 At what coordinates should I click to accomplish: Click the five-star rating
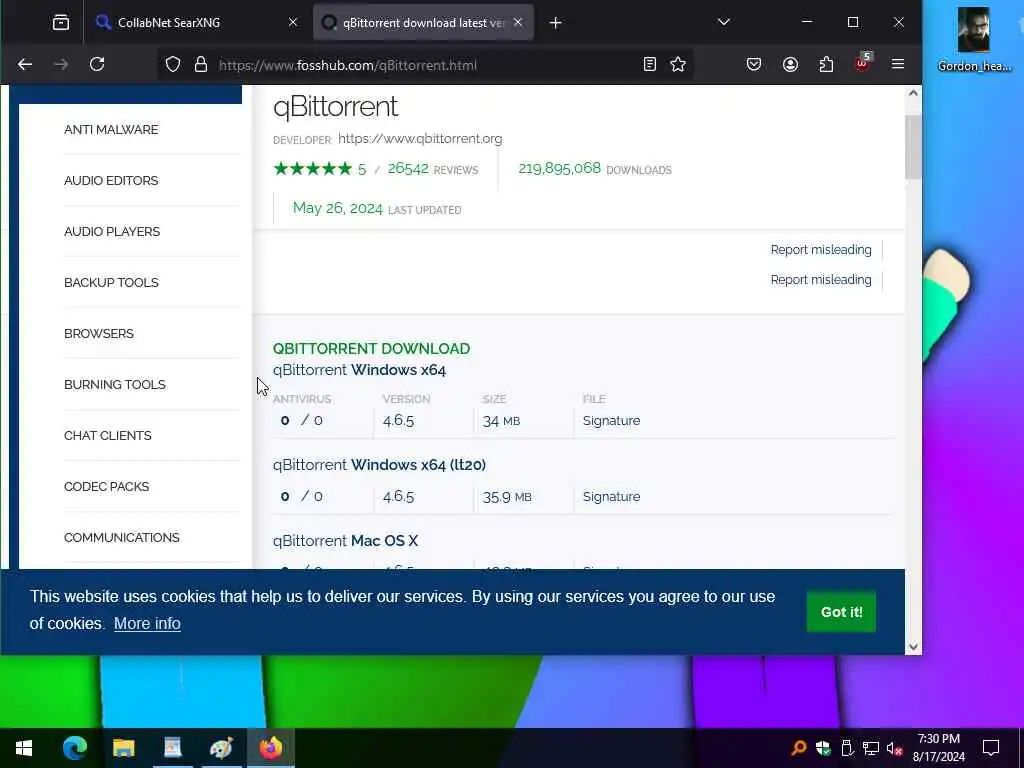312,169
